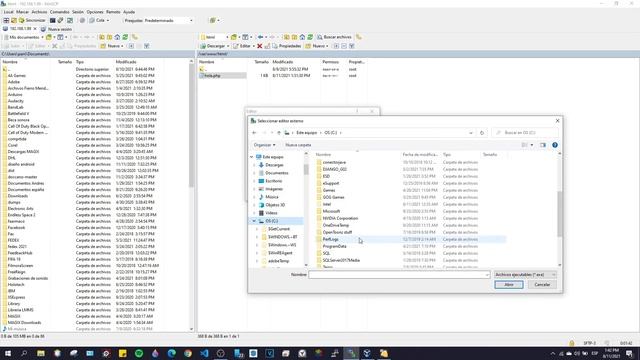The image size is (640, 360).
Task: Select the Adobe folder in the local panel
Action: [x=13, y=82]
